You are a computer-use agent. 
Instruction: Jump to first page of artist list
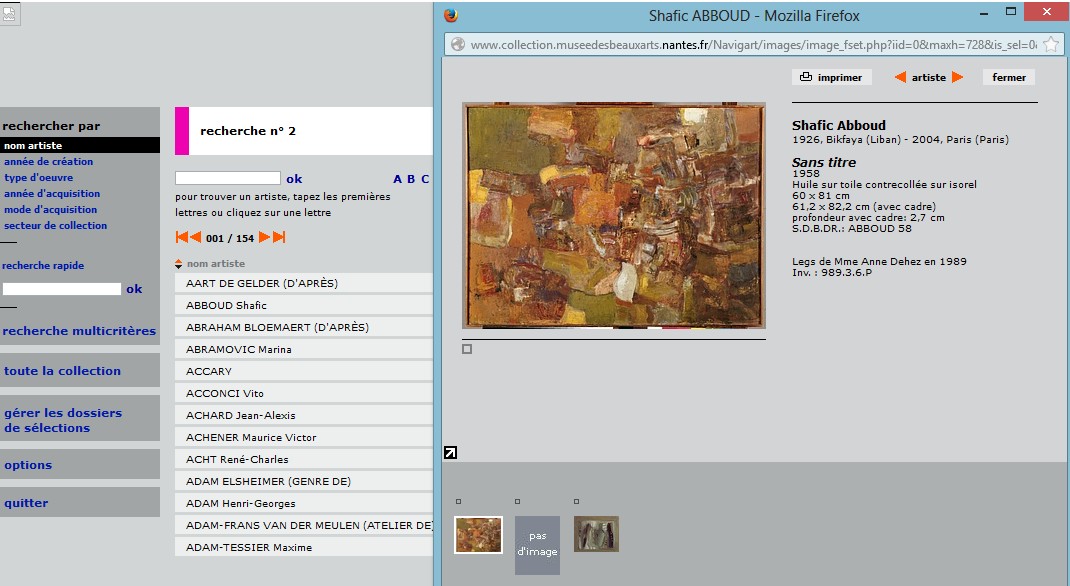pyautogui.click(x=182, y=237)
